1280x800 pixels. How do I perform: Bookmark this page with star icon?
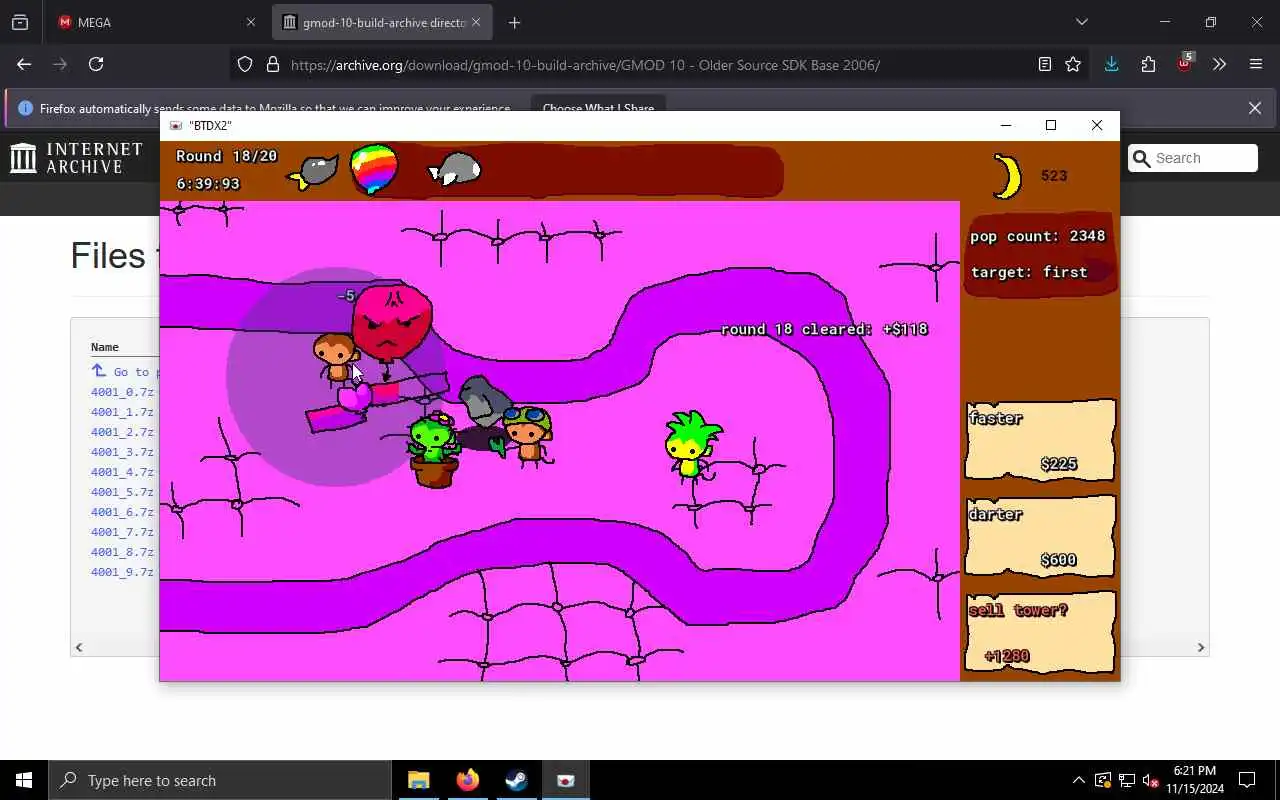(x=1073, y=65)
